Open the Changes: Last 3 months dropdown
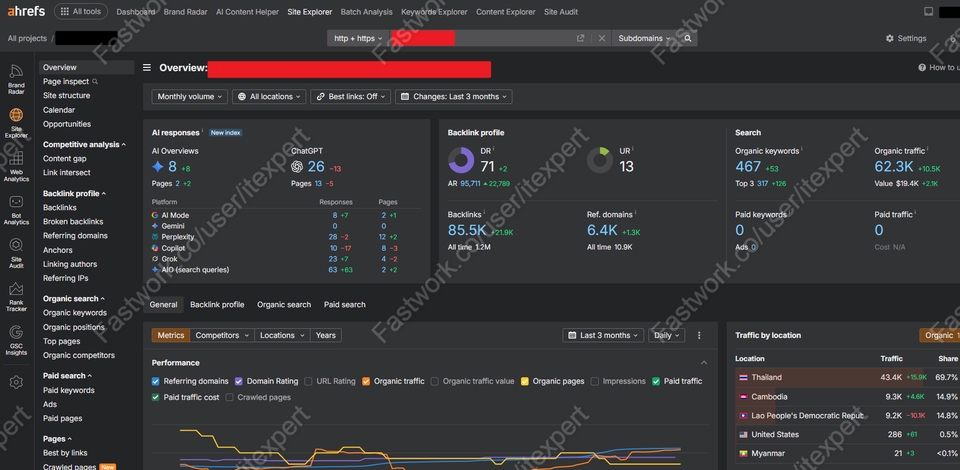Image resolution: width=960 pixels, height=470 pixels. [454, 97]
